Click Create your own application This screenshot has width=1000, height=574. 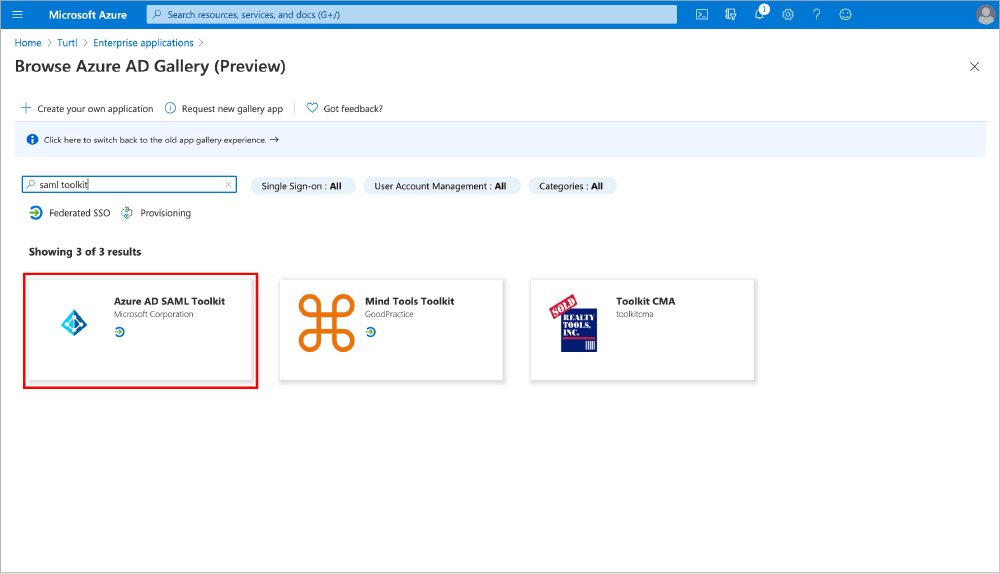click(x=88, y=108)
